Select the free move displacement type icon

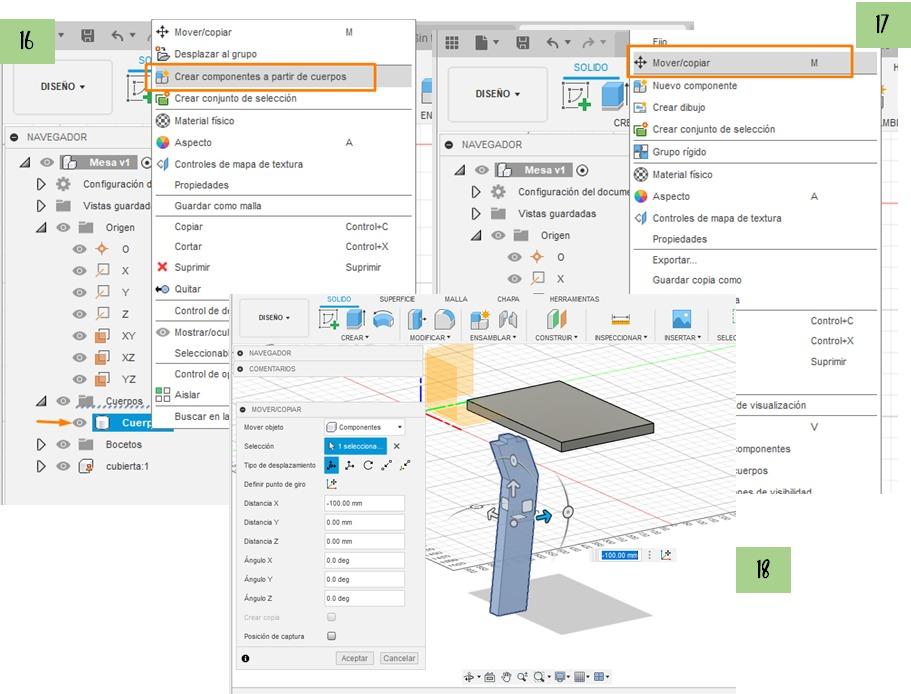[x=331, y=465]
